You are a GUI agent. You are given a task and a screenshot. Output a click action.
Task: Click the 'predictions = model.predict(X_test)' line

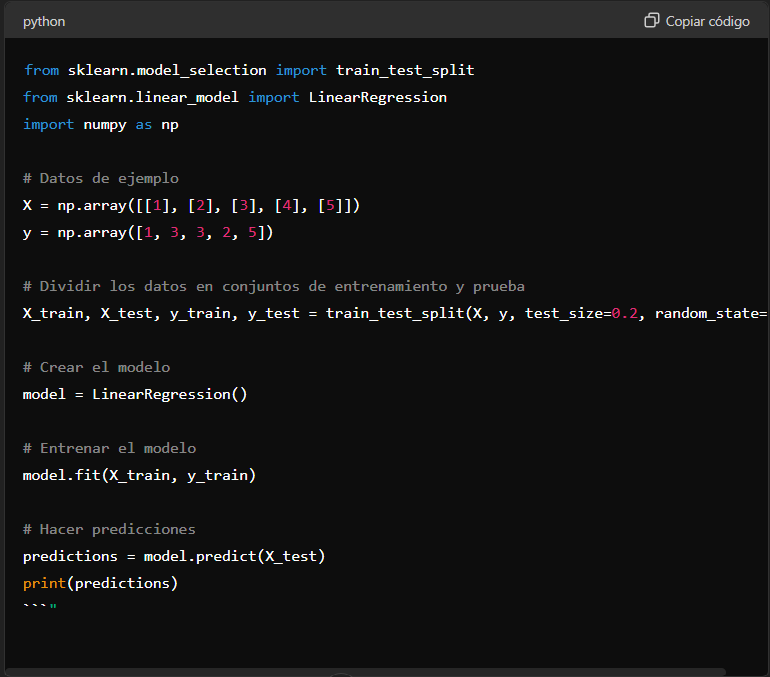(x=174, y=556)
